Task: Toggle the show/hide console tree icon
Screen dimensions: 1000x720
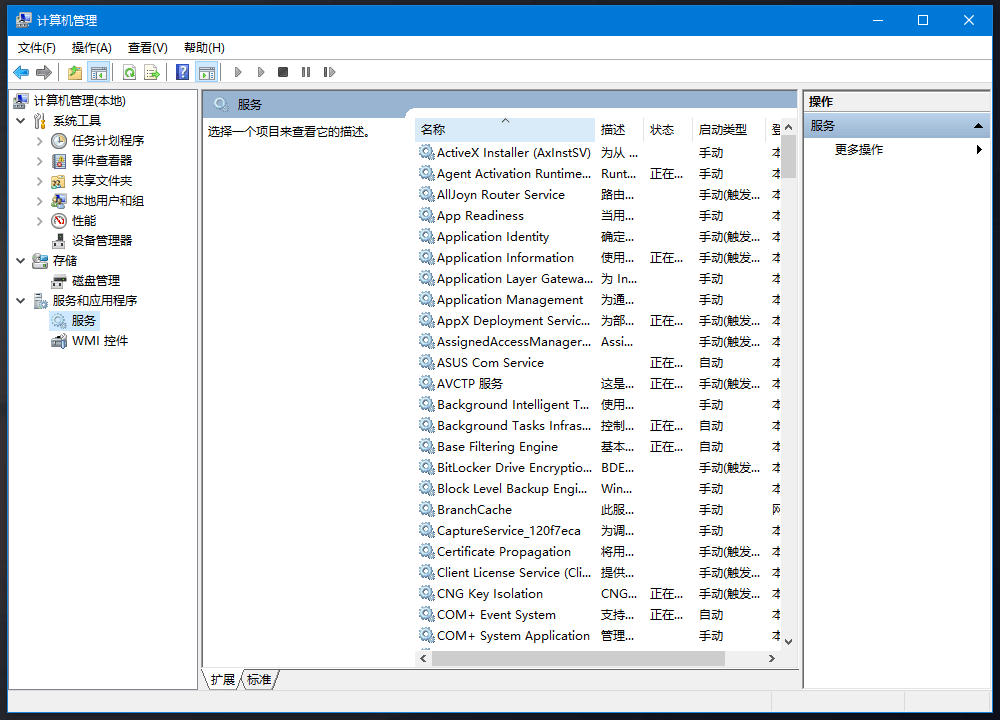Action: (99, 73)
